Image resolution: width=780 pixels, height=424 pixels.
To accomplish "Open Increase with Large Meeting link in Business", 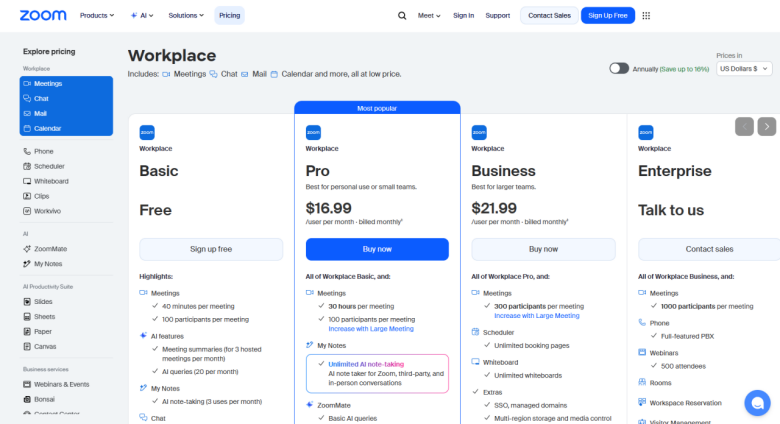I will (537, 316).
